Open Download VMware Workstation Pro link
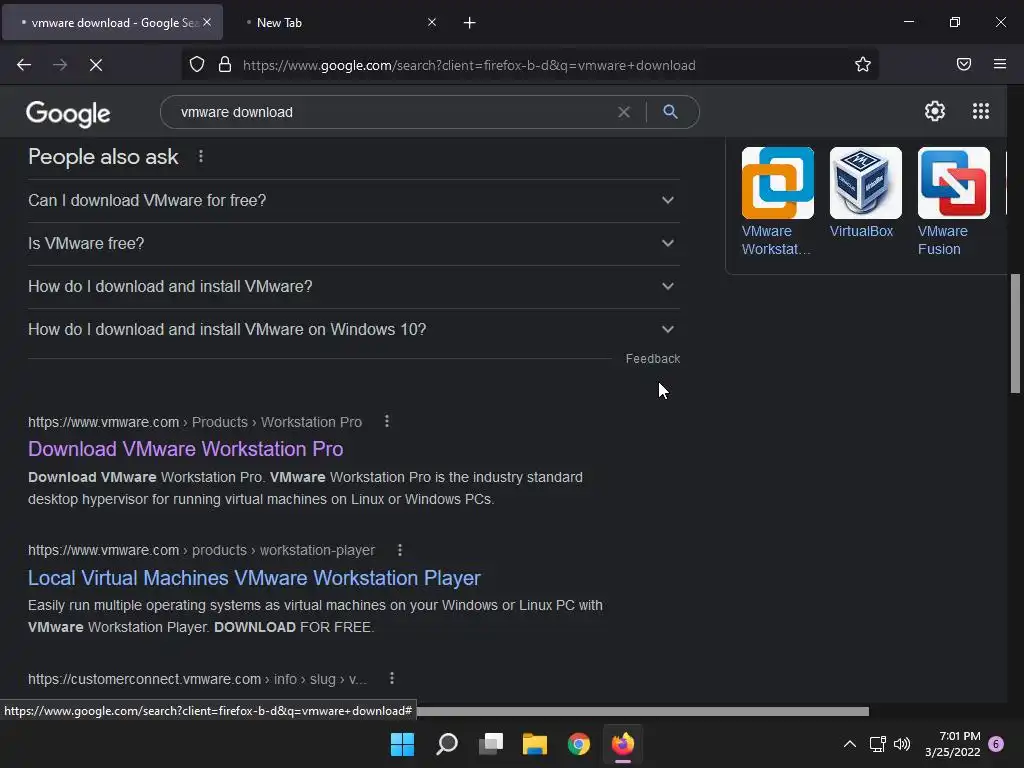The width and height of the screenshot is (1024, 768). [185, 449]
